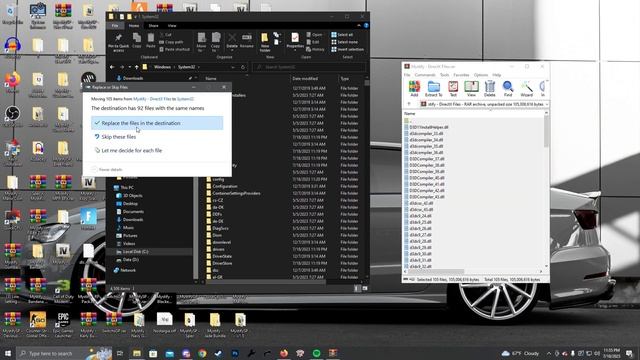Screen dimensions: 640x360
Task: Choose Replace the files in the destination
Action: (157, 123)
